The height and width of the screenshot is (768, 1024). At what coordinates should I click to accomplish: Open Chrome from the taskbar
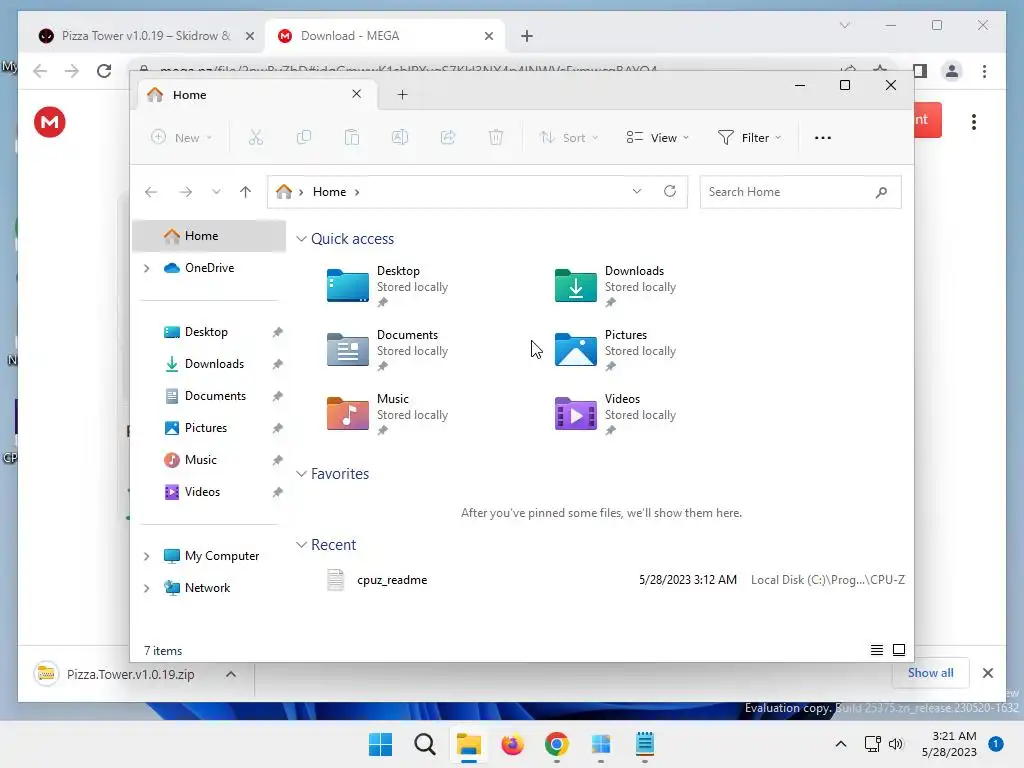coord(556,744)
